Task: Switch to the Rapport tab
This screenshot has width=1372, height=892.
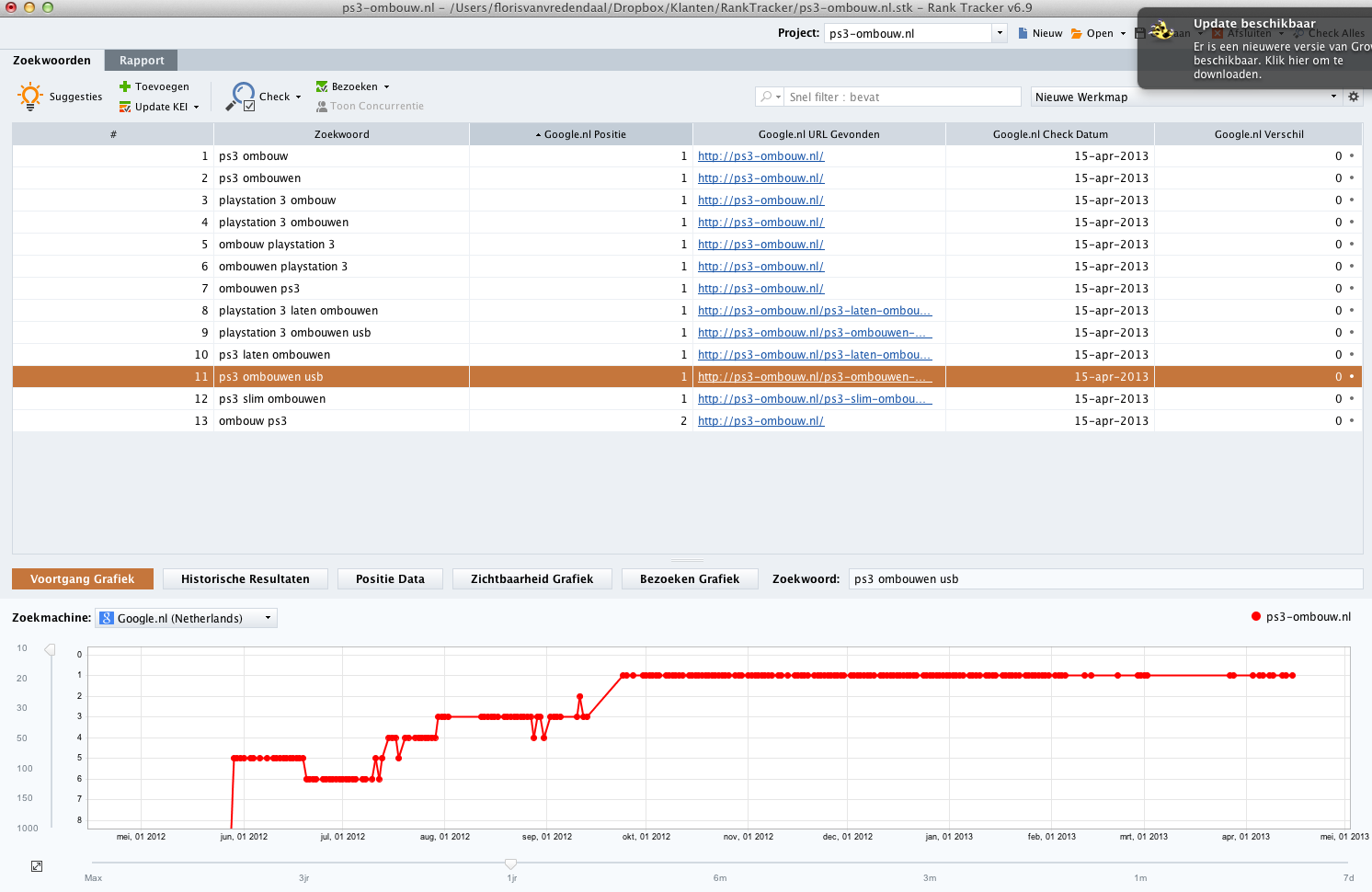Action: 142,60
